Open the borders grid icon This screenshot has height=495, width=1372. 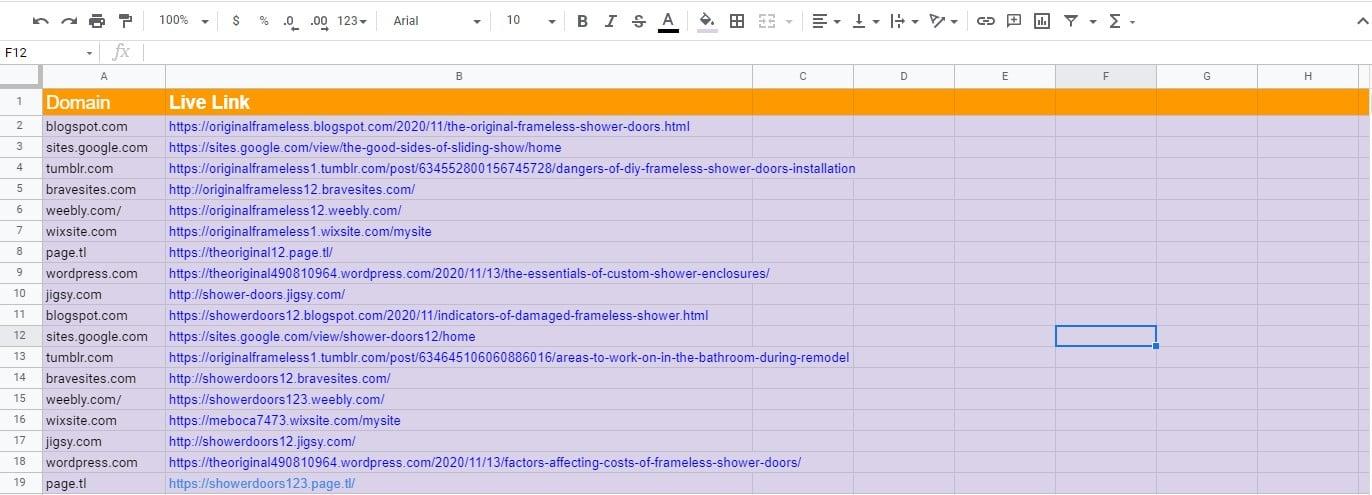point(737,21)
